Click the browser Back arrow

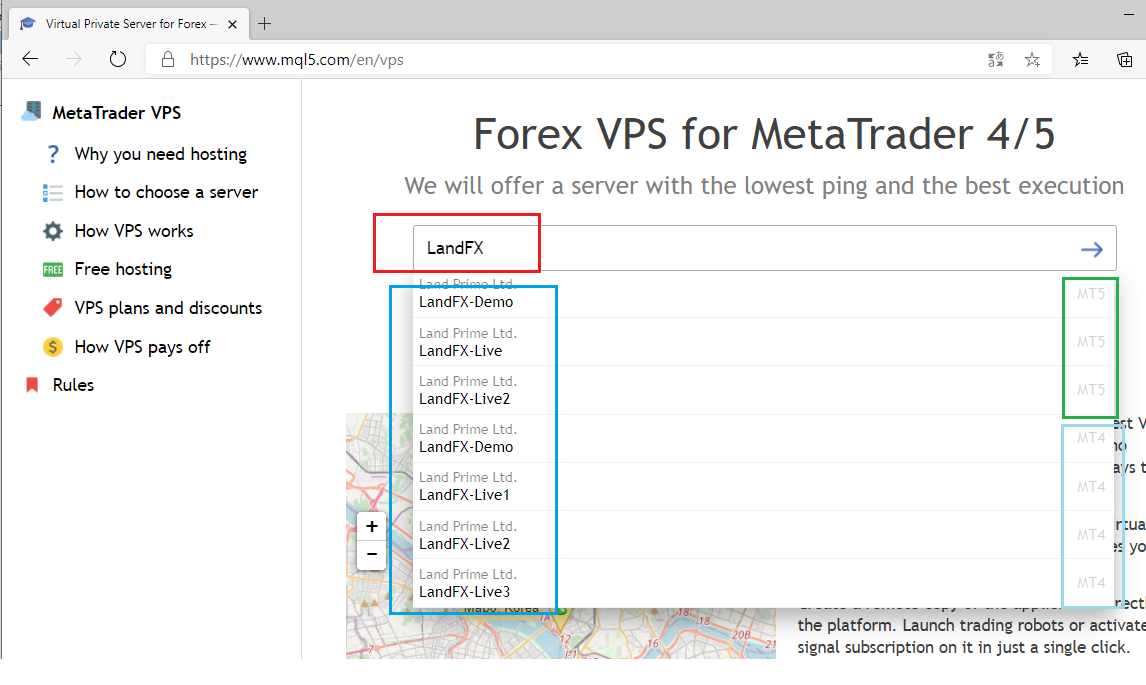[x=30, y=59]
